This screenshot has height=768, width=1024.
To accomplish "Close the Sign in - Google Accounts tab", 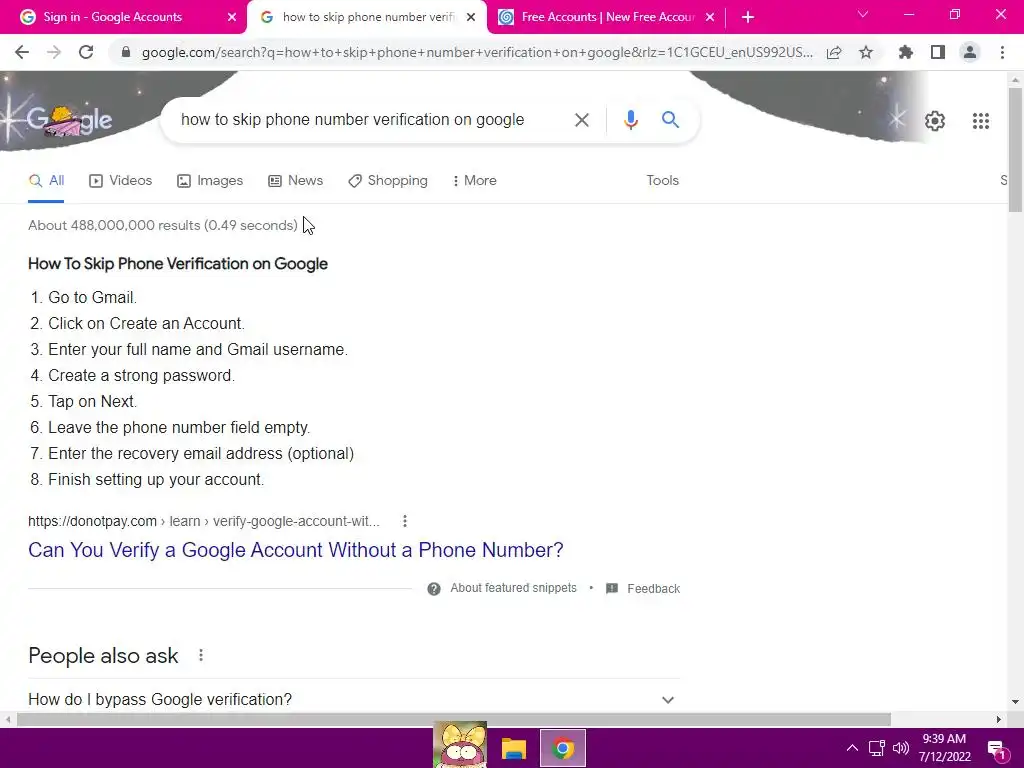I will coord(232,18).
